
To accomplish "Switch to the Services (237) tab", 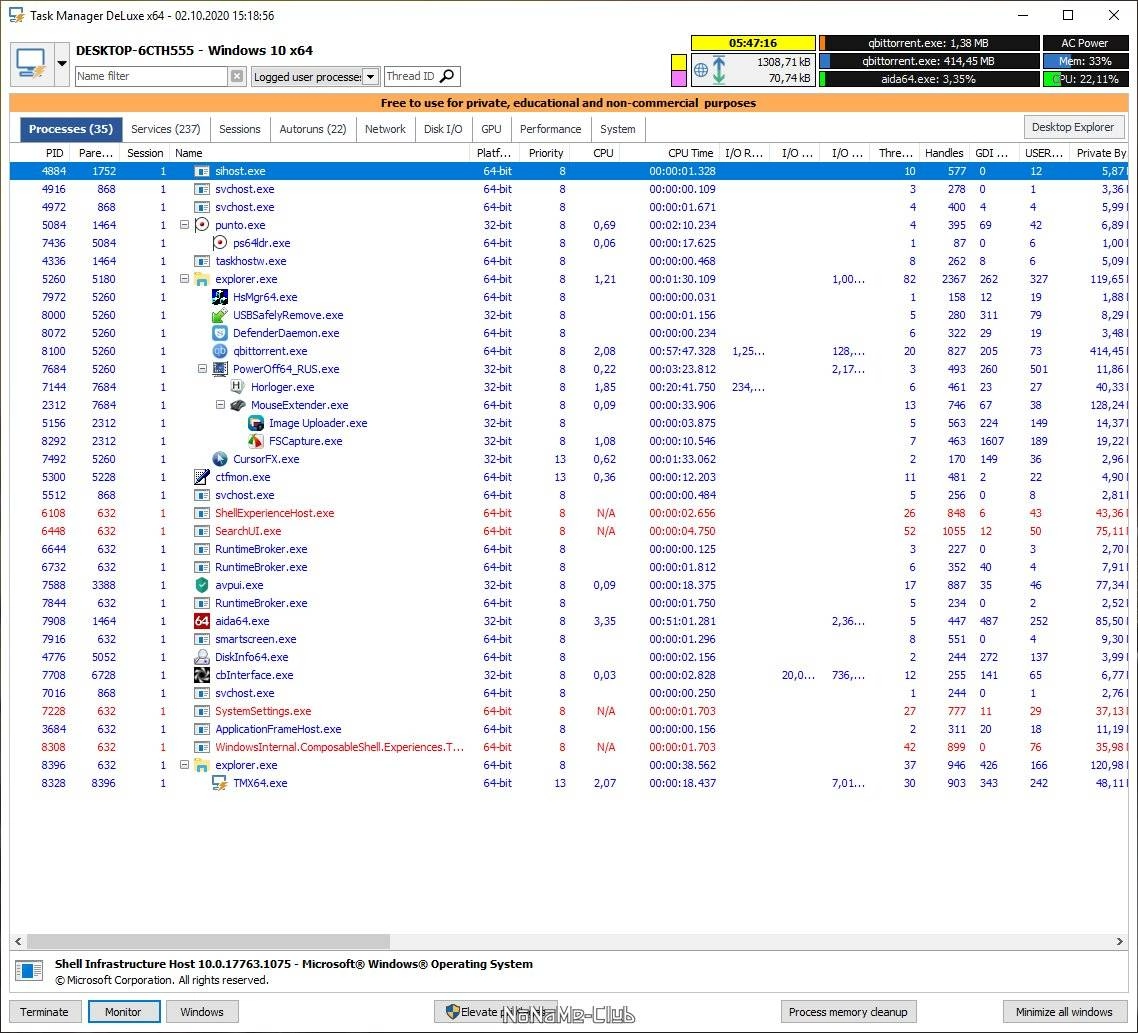I will click(165, 129).
